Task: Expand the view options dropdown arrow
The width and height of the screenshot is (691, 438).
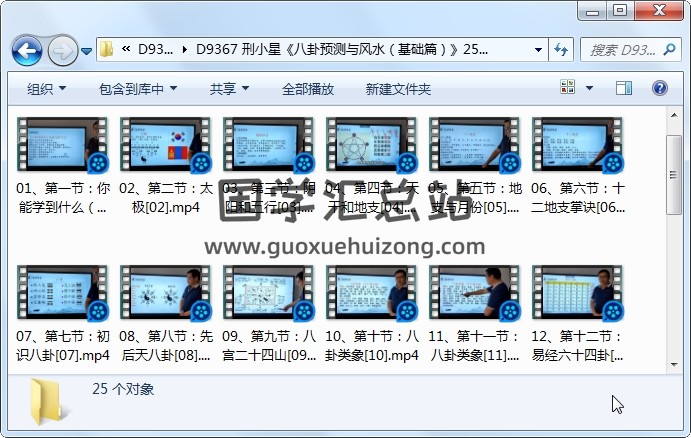Action: click(x=589, y=89)
